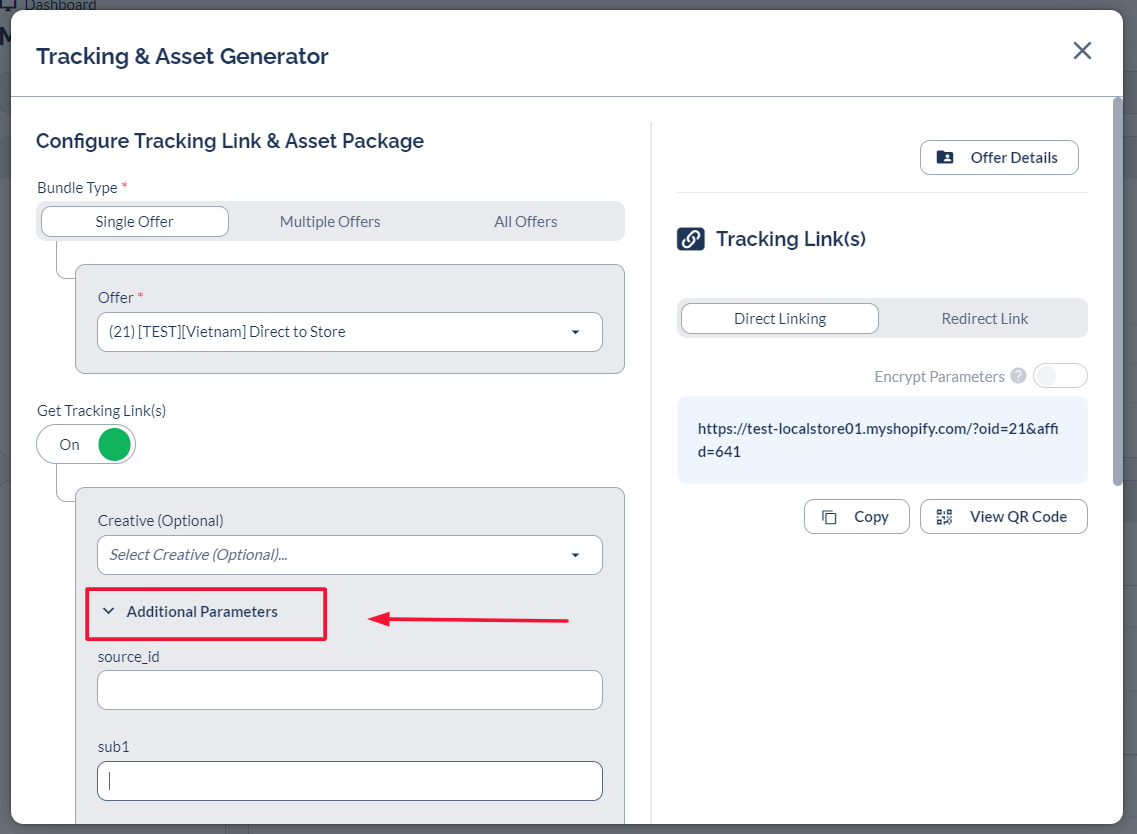Click into the source_id input field
This screenshot has height=834, width=1137.
click(x=350, y=690)
